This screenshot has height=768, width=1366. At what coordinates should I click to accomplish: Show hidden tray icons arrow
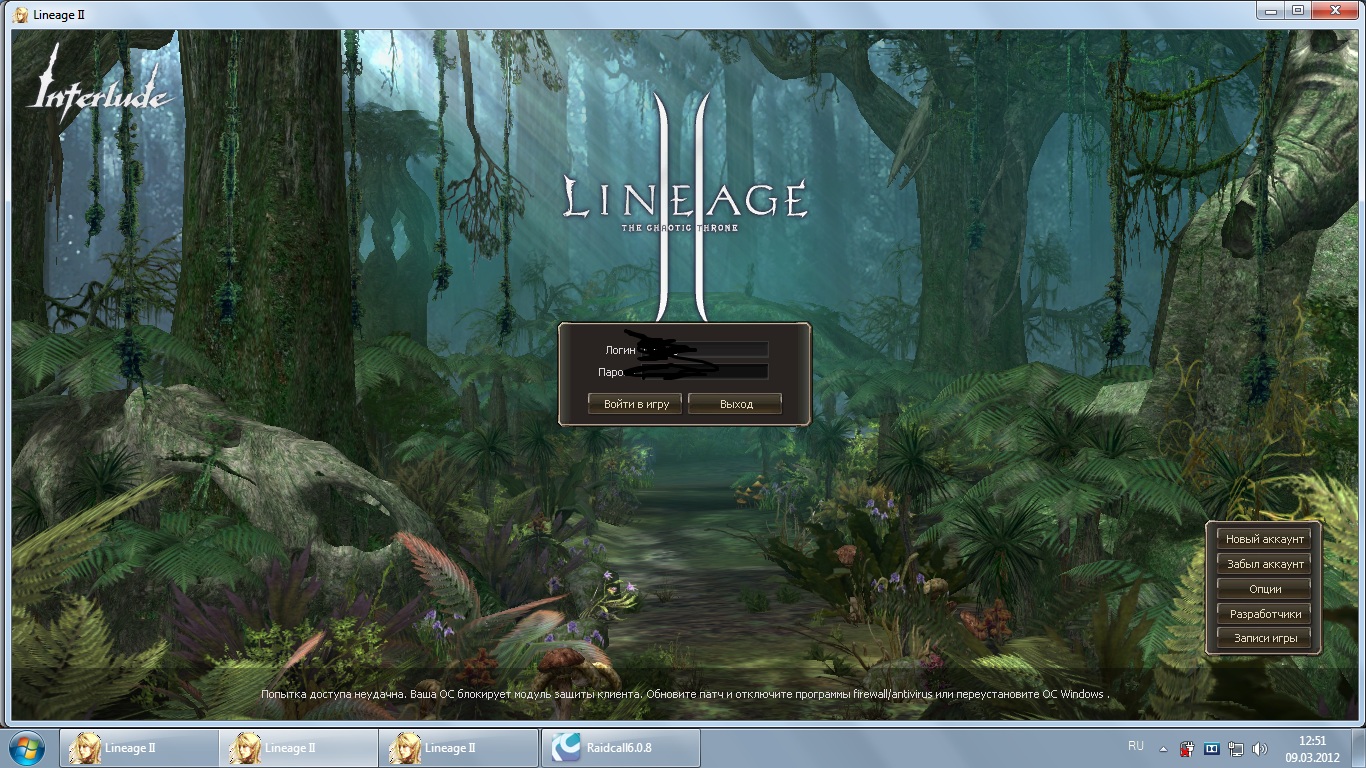[x=1163, y=748]
